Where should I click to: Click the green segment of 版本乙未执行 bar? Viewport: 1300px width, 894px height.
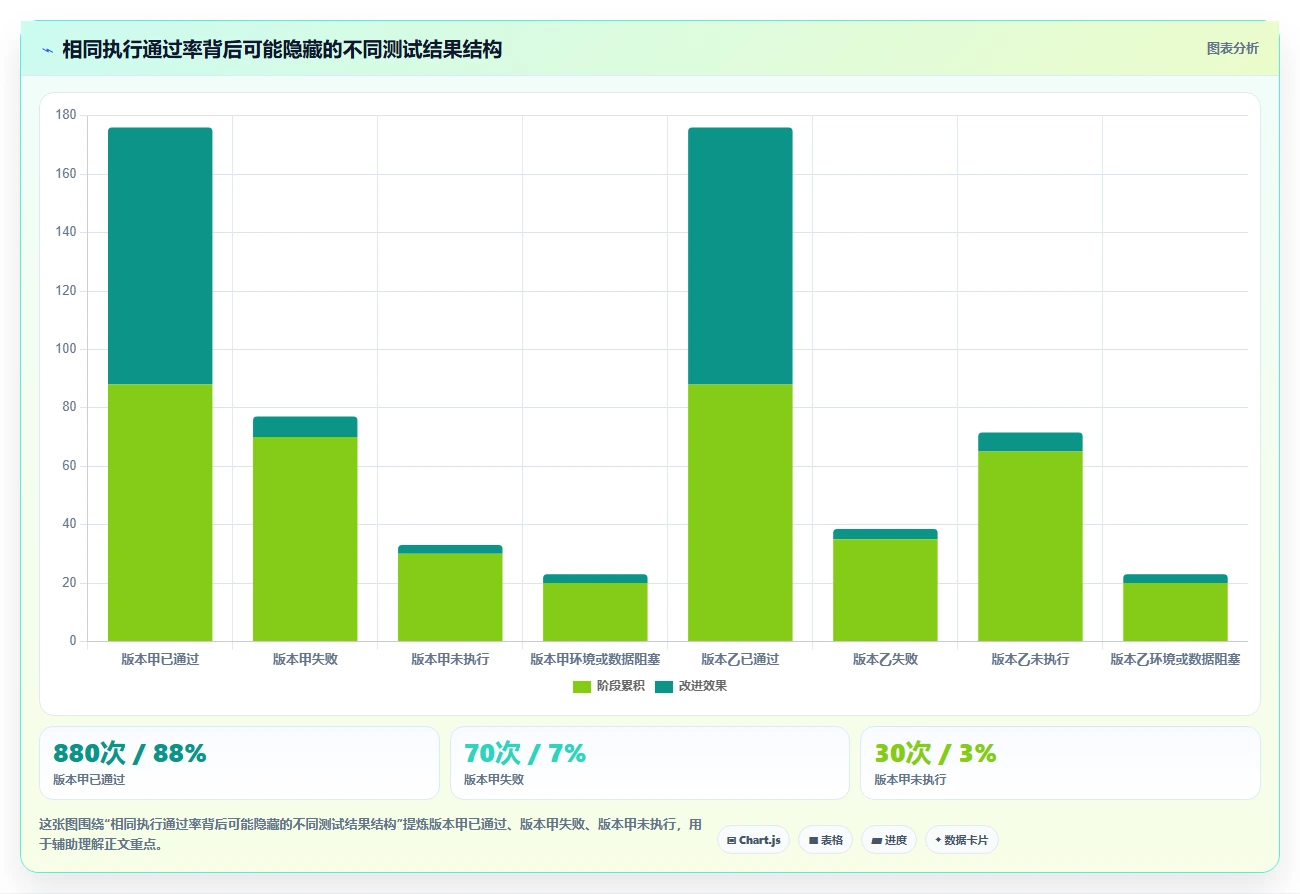click(x=1030, y=546)
